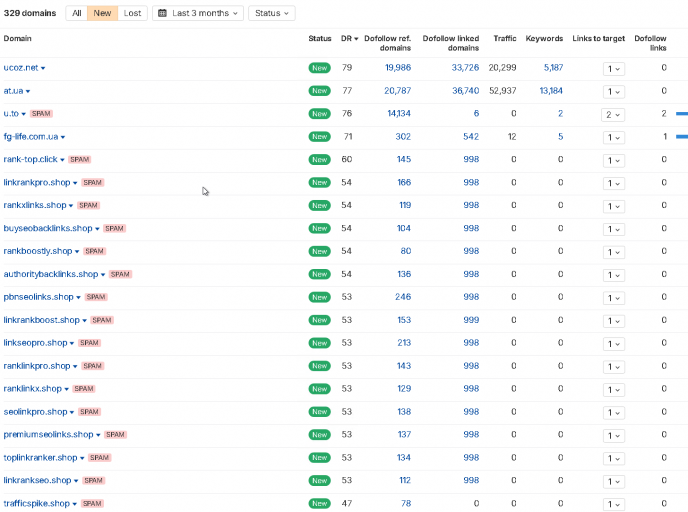Click the '329 domains' count text
688x512 pixels.
(30, 13)
